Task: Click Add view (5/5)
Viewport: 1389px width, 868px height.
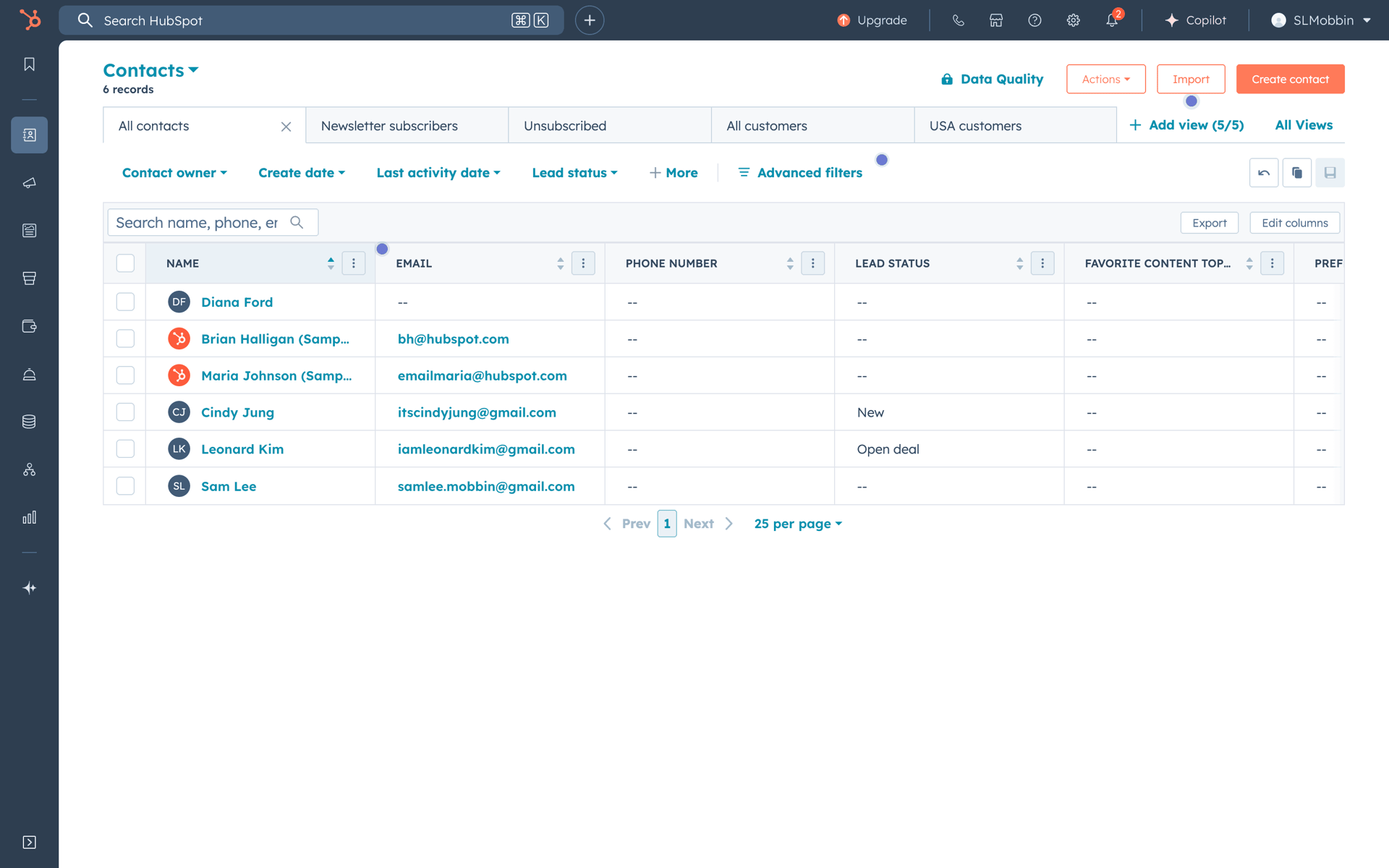Action: (x=1186, y=125)
